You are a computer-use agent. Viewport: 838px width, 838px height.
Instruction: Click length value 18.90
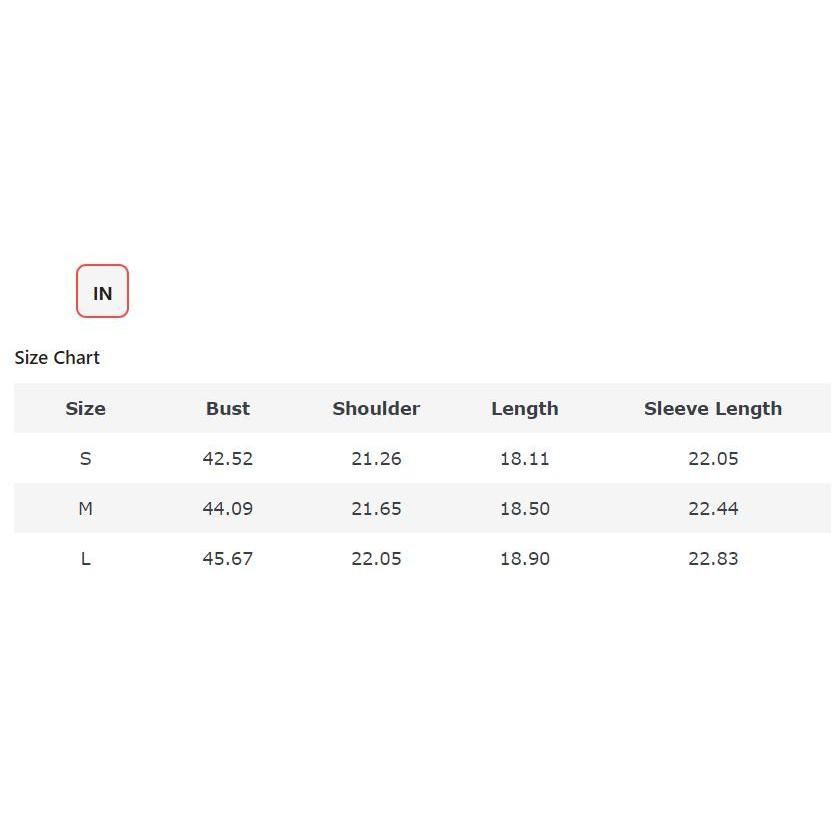tap(525, 559)
